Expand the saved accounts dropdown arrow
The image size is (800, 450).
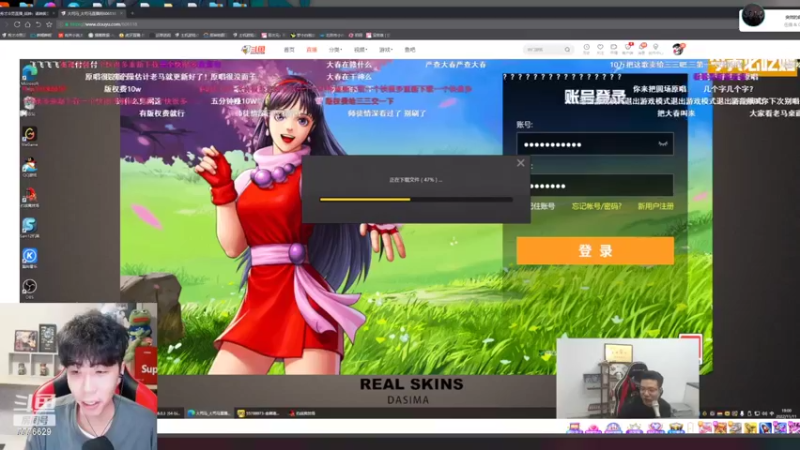click(x=662, y=144)
